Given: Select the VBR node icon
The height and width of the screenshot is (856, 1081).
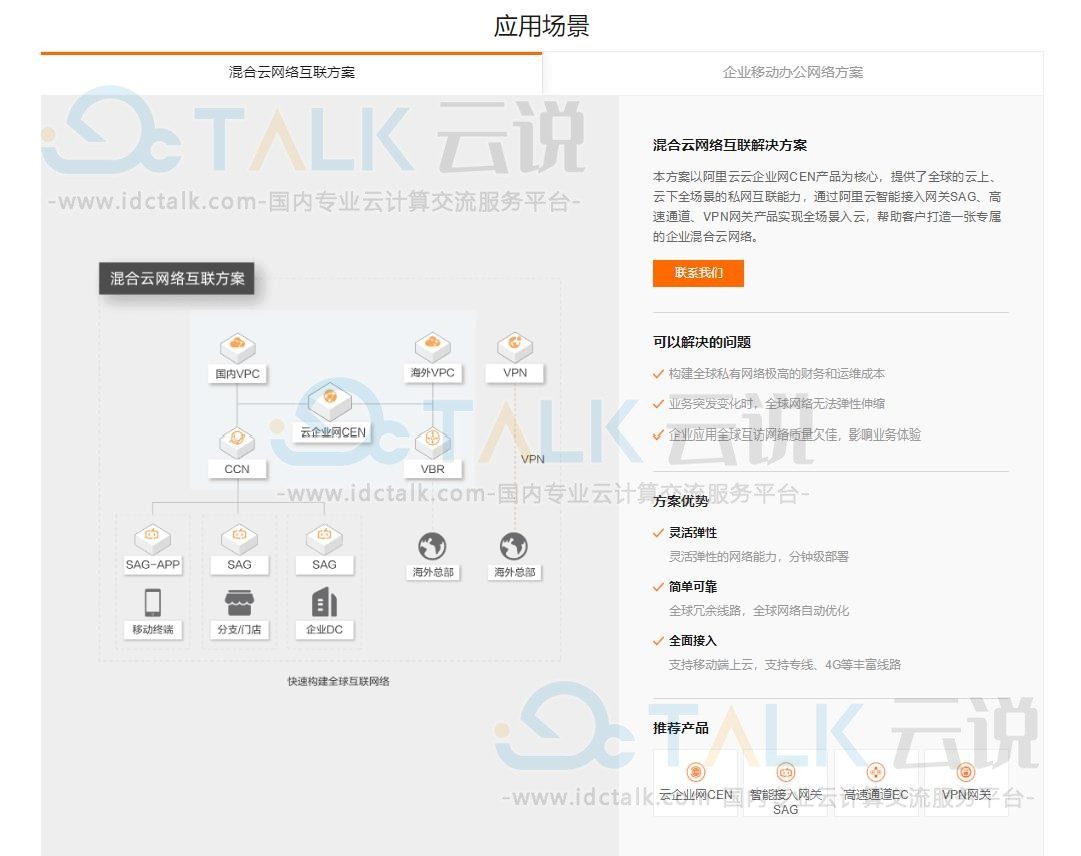Looking at the screenshot, I should tap(432, 442).
